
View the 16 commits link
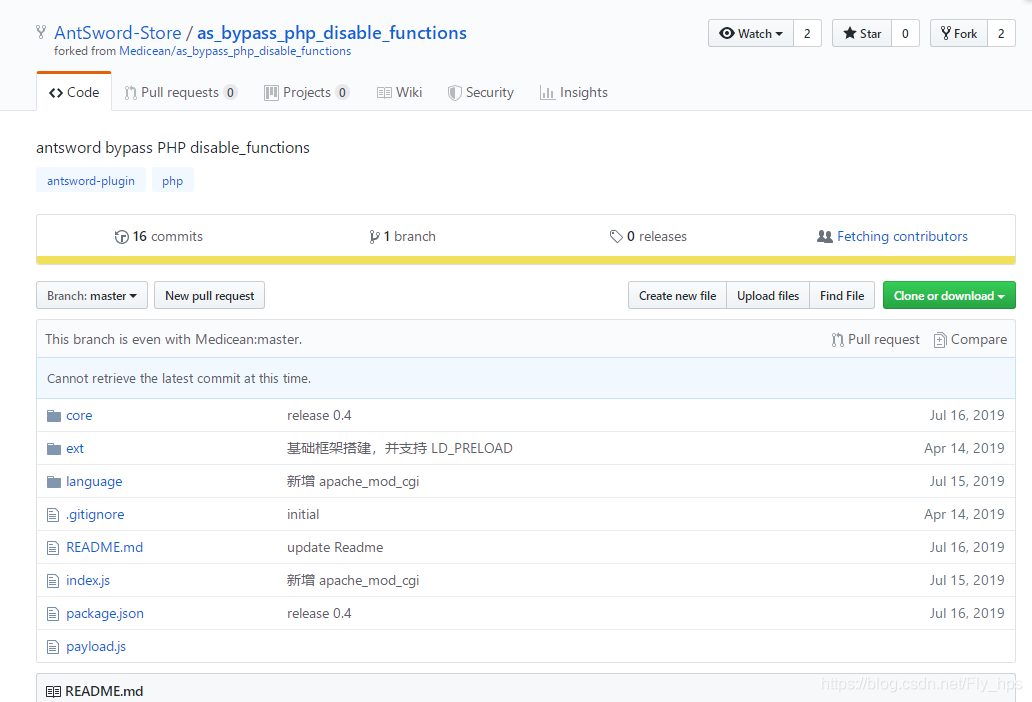(x=159, y=237)
